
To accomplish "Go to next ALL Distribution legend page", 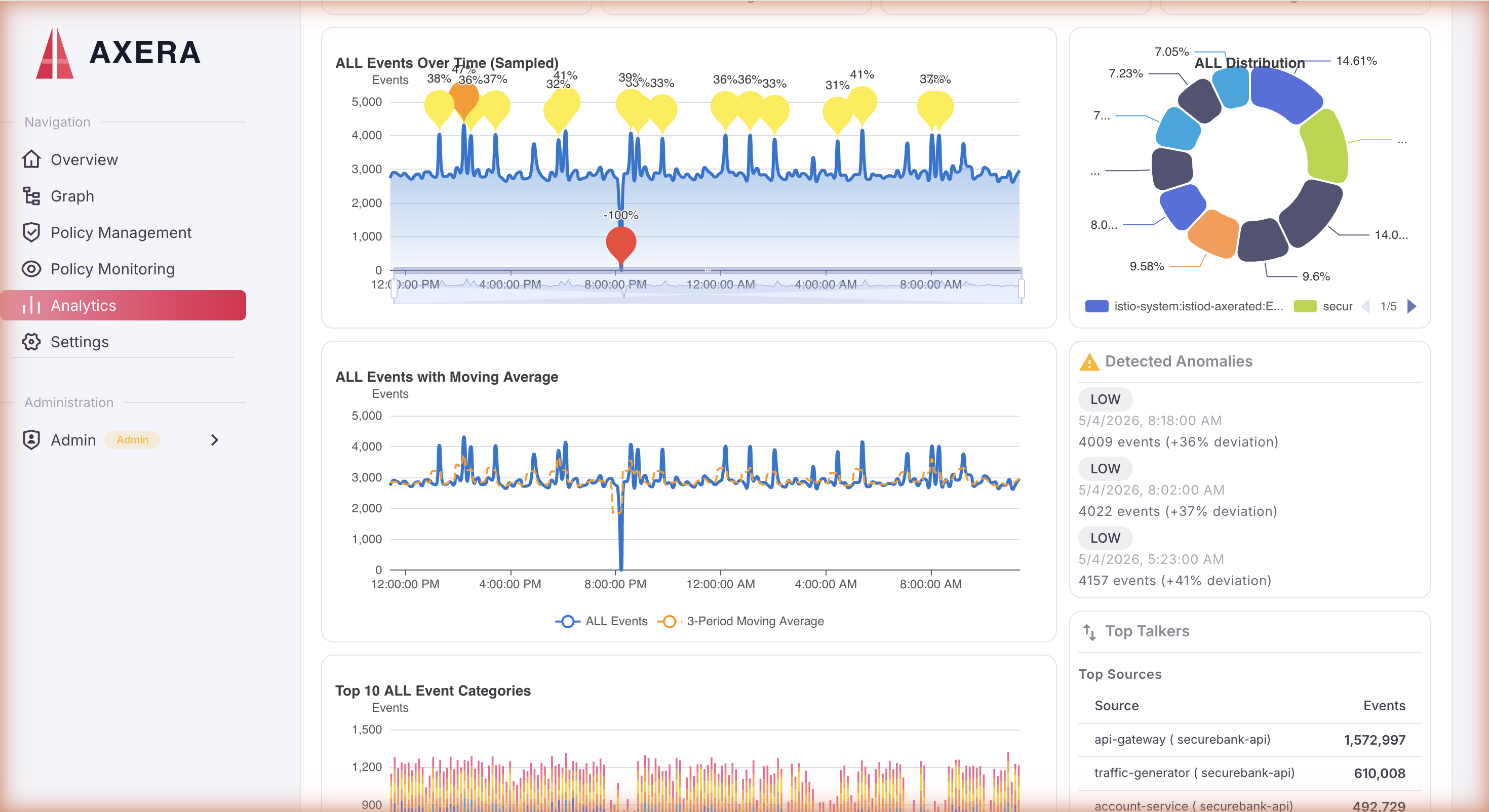I will click(1412, 306).
